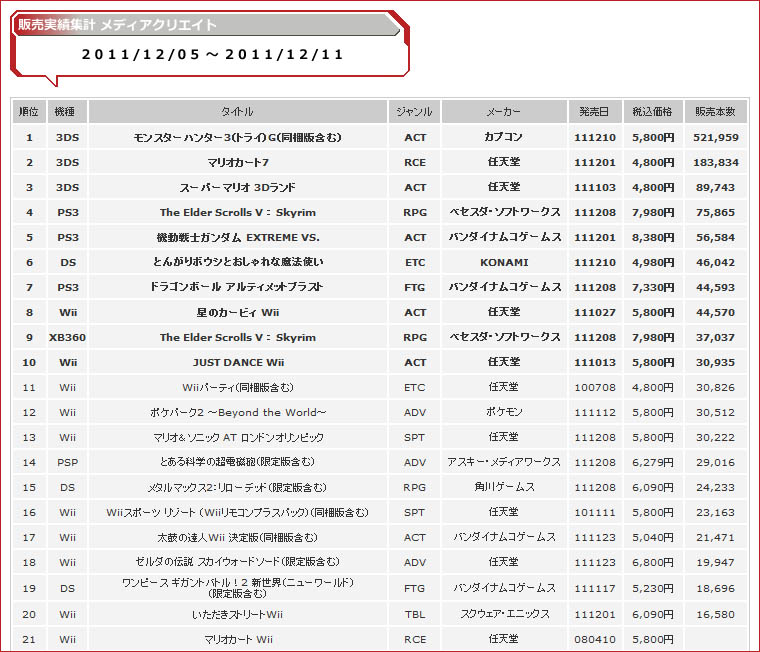
Task: Click PS3 The Elder Scrolls V: Skyrim title
Action: tap(238, 212)
